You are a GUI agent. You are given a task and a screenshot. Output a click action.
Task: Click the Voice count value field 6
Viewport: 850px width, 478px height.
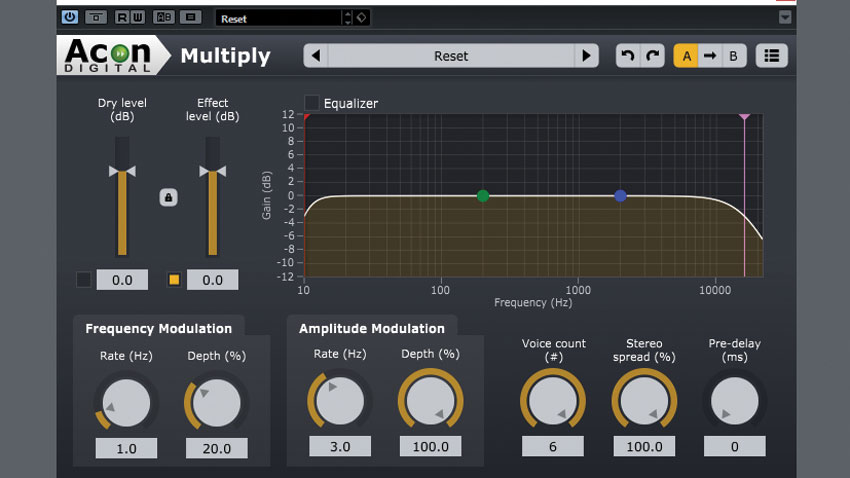(553, 446)
